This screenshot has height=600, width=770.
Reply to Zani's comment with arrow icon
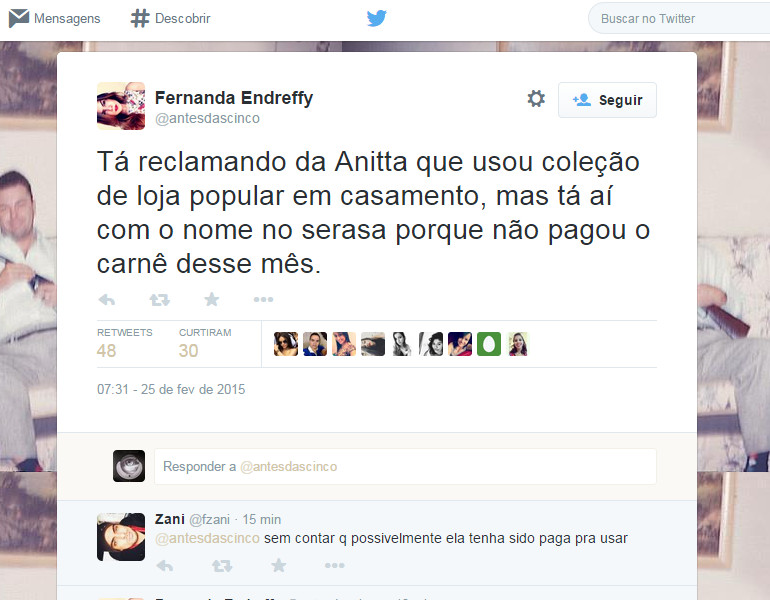(165, 566)
